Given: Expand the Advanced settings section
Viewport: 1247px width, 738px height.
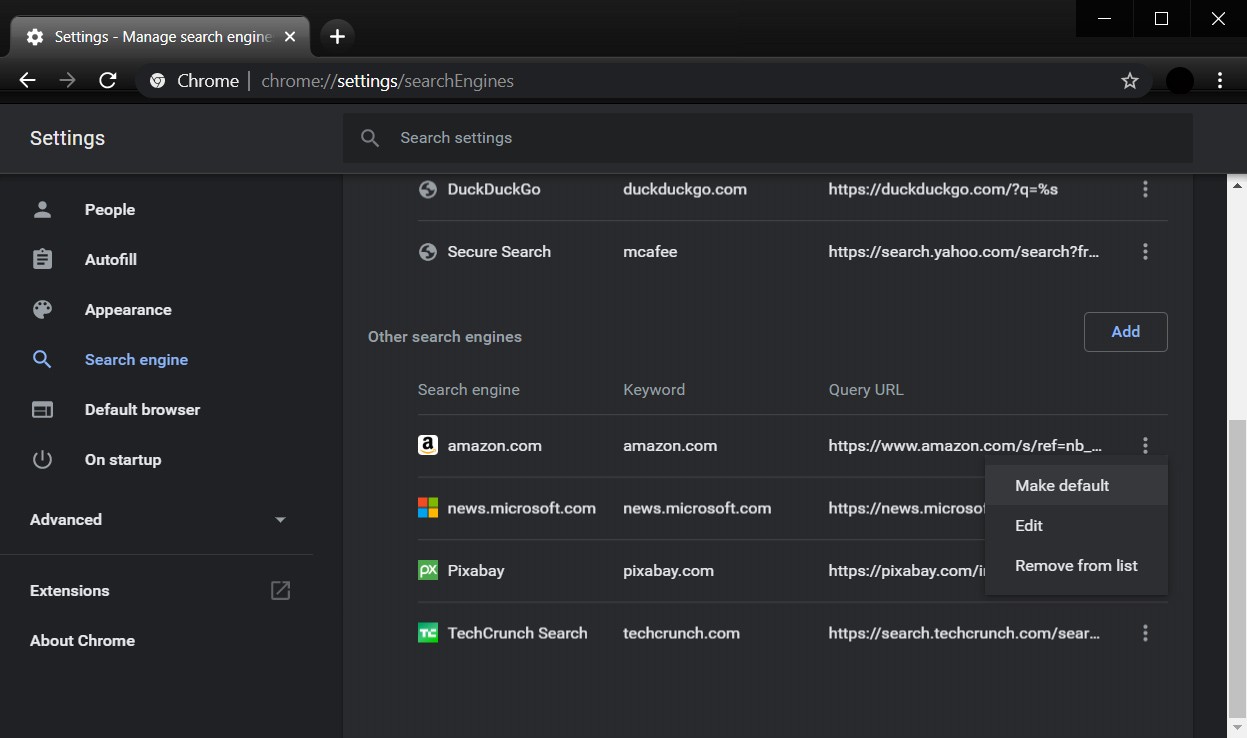Looking at the screenshot, I should (280, 519).
